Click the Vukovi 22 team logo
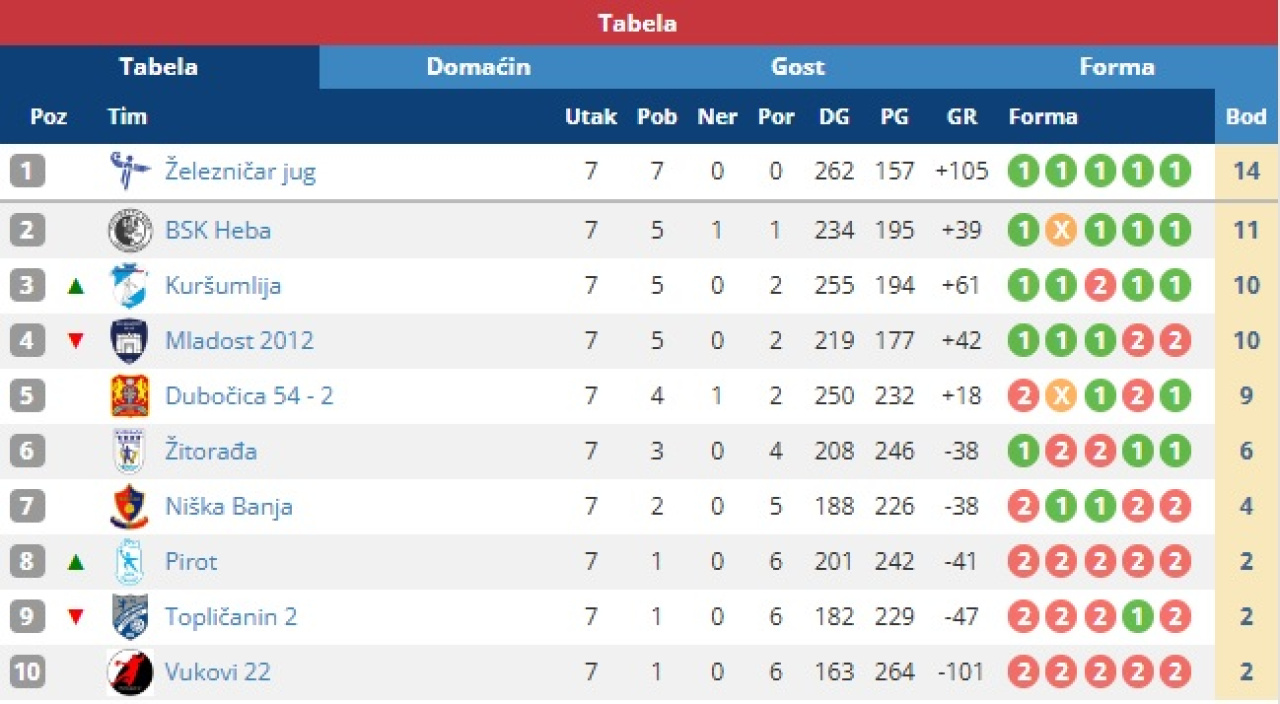 coord(130,672)
